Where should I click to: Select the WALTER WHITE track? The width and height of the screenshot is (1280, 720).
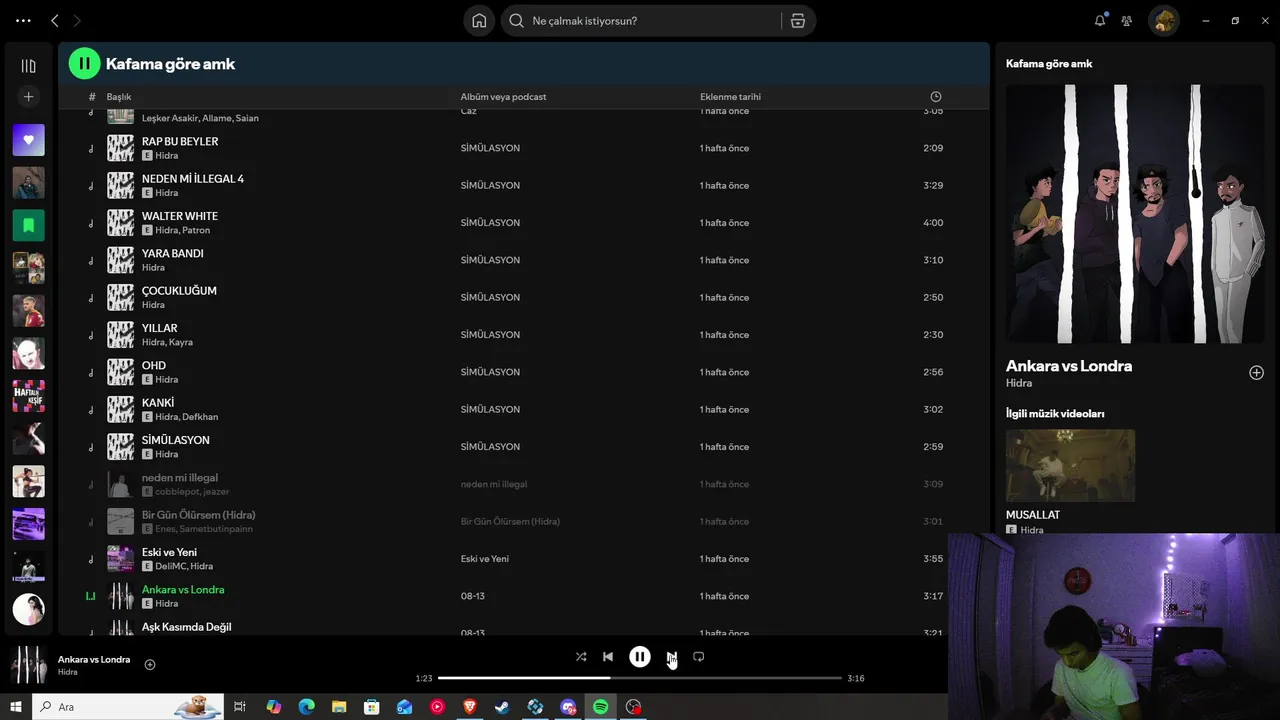coord(180,216)
